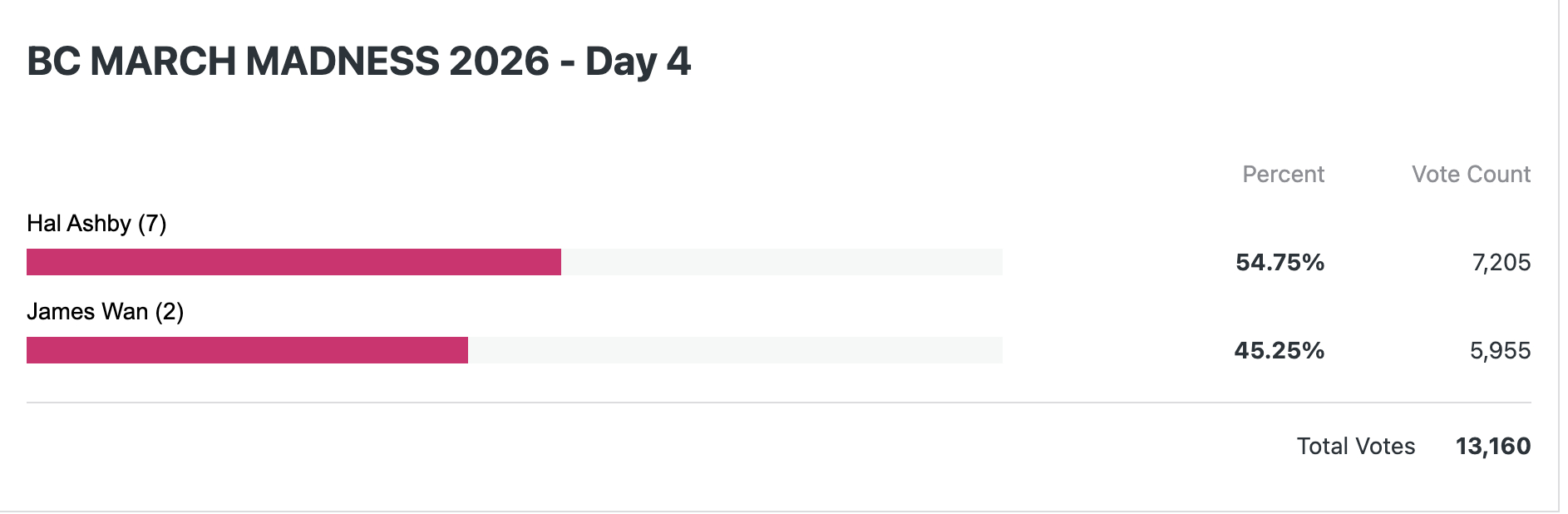Click Hal Ashby's filled pink result bar
Screen dimensions: 1568x514
[293, 262]
